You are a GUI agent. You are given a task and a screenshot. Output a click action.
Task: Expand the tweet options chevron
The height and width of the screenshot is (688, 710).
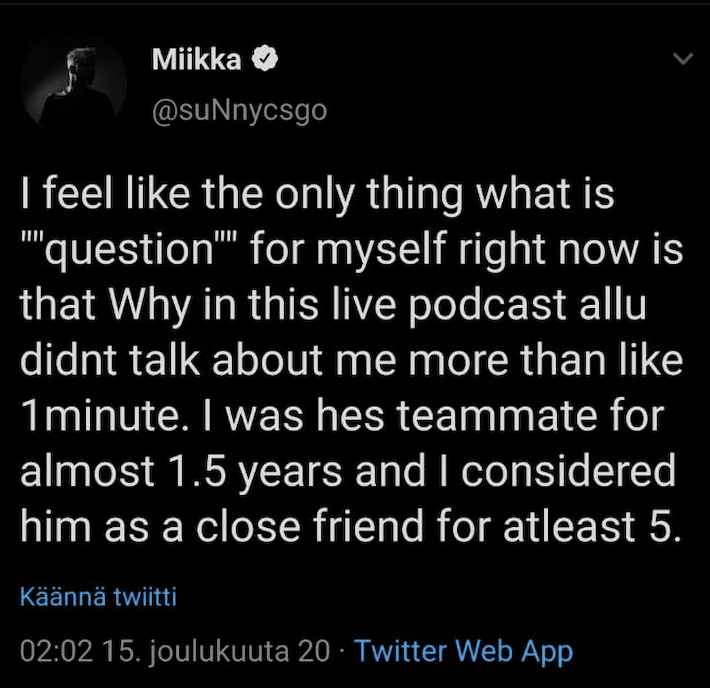[x=683, y=59]
